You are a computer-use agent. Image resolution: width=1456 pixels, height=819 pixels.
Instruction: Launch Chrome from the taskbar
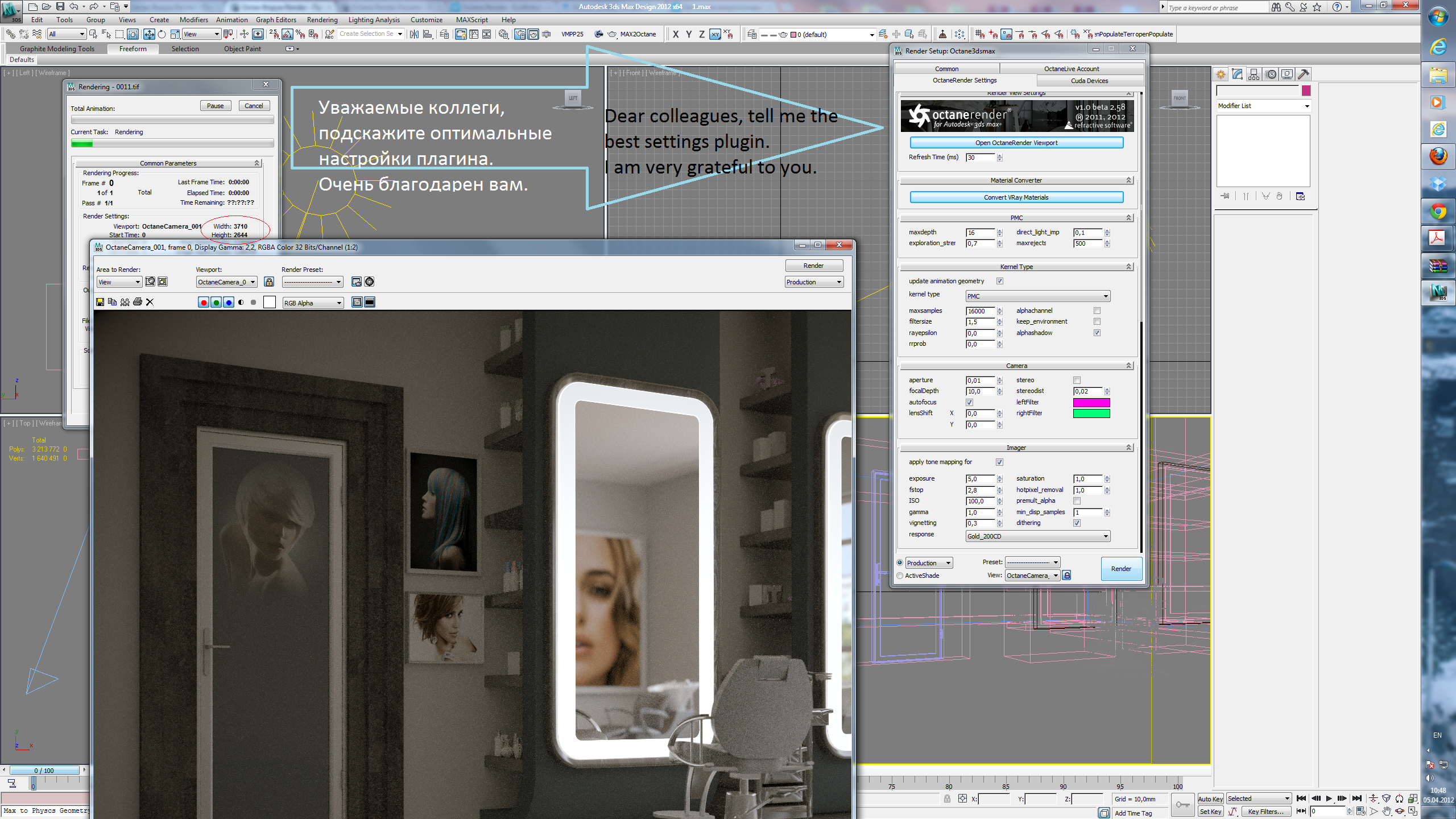tap(1438, 212)
